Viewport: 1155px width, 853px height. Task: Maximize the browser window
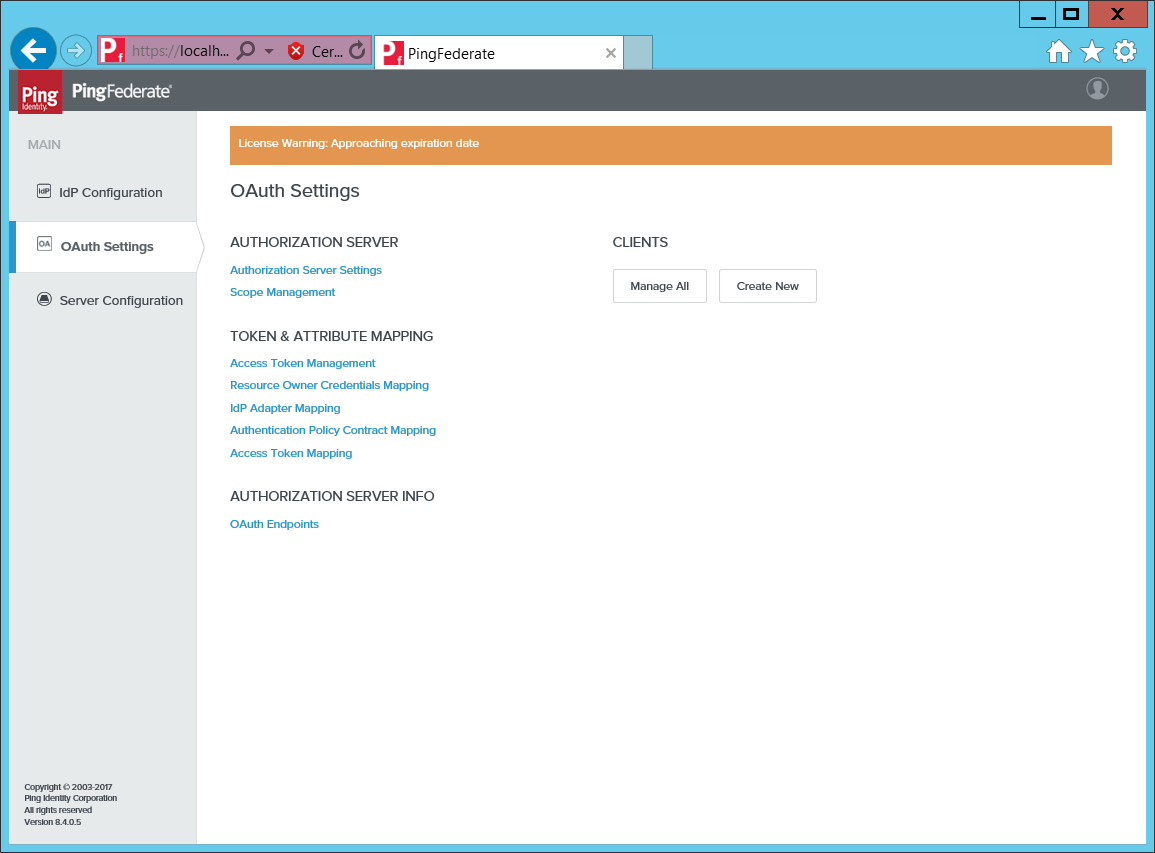1072,15
